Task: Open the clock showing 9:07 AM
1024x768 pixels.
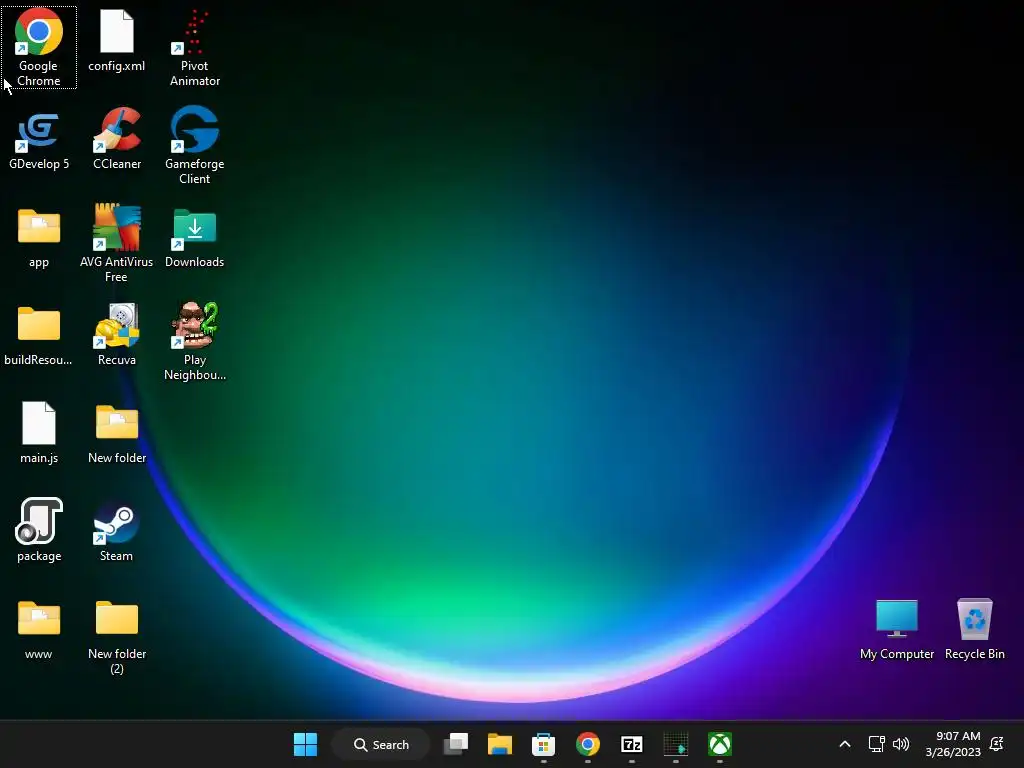Action: (953, 744)
